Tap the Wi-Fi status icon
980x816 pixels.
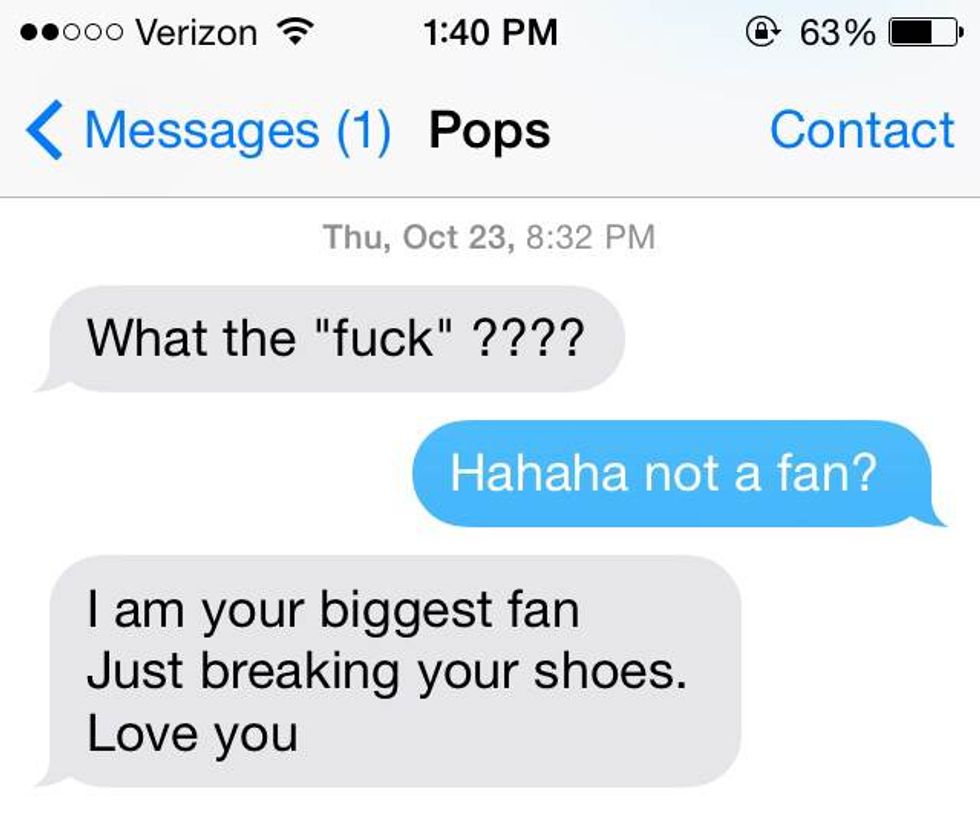294,32
